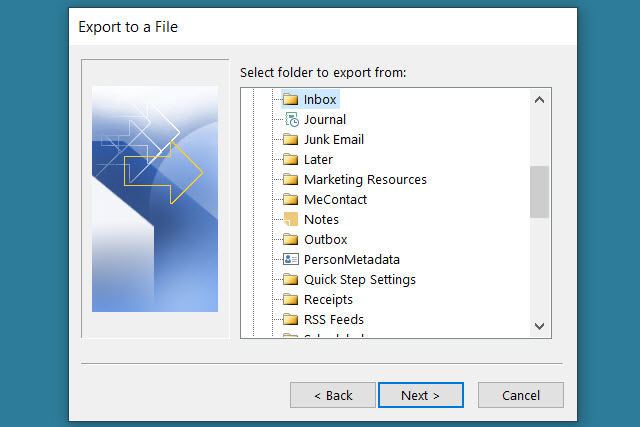The height and width of the screenshot is (427, 640).
Task: Click the Junk Email folder icon
Action: click(x=291, y=140)
